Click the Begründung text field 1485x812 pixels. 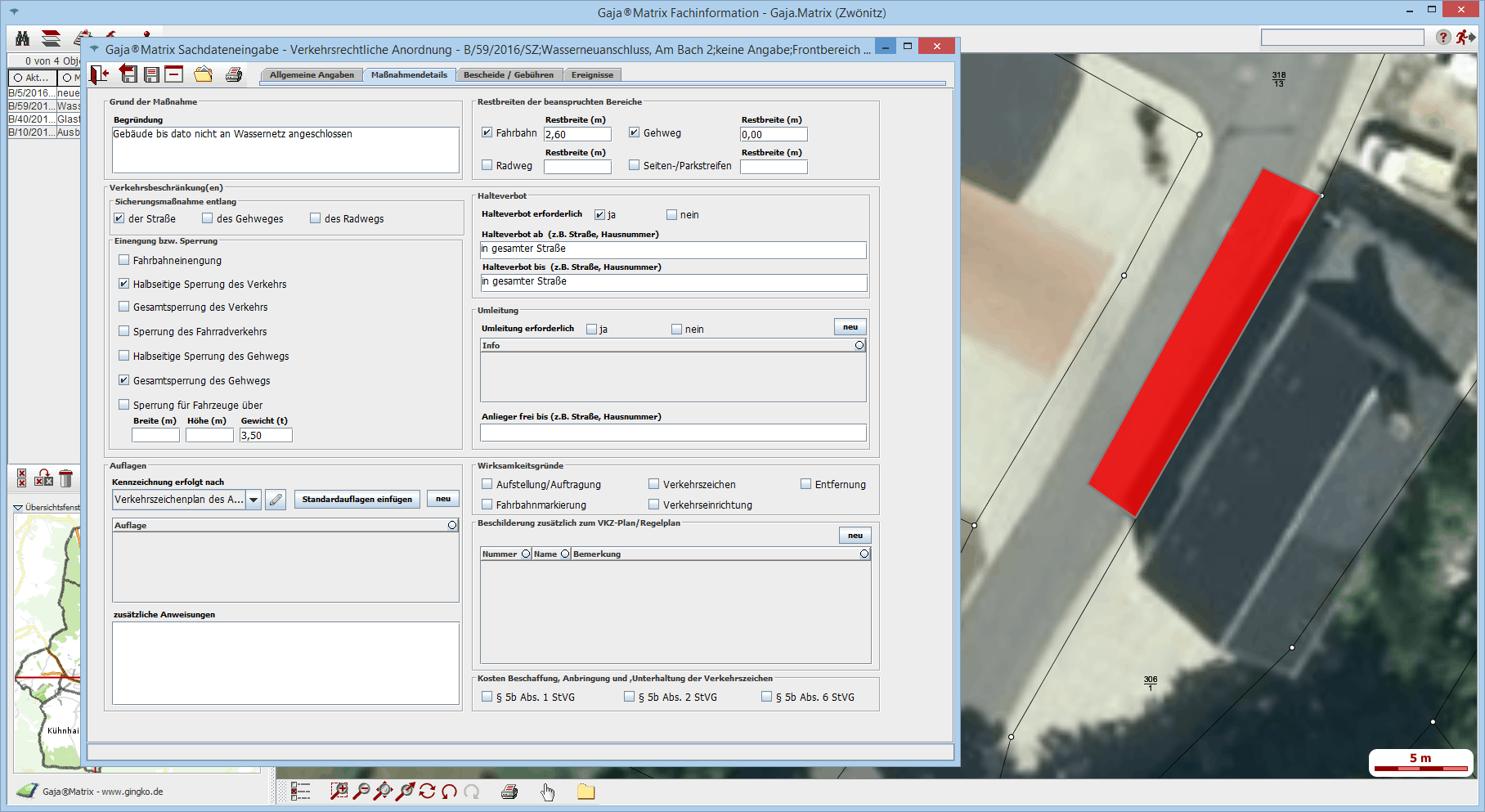(x=285, y=150)
